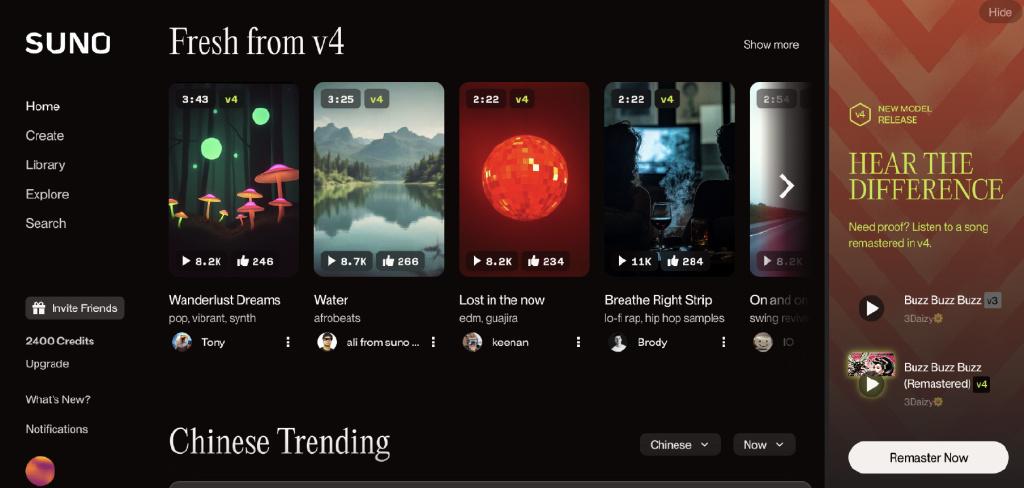The image size is (1024, 488).
Task: Open three-dot menu beside Brody
Action: click(x=724, y=342)
